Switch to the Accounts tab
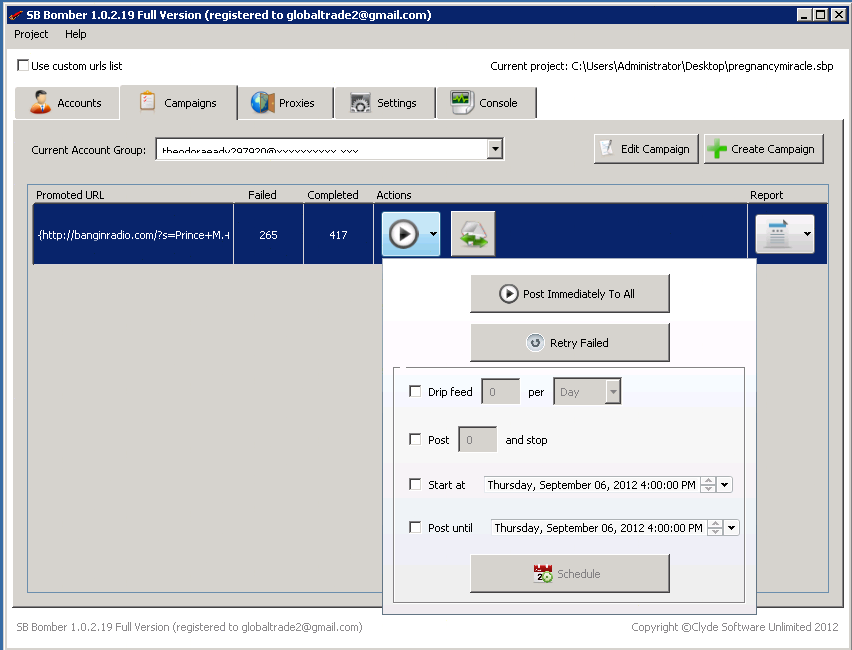The height and width of the screenshot is (650, 852). pos(67,103)
